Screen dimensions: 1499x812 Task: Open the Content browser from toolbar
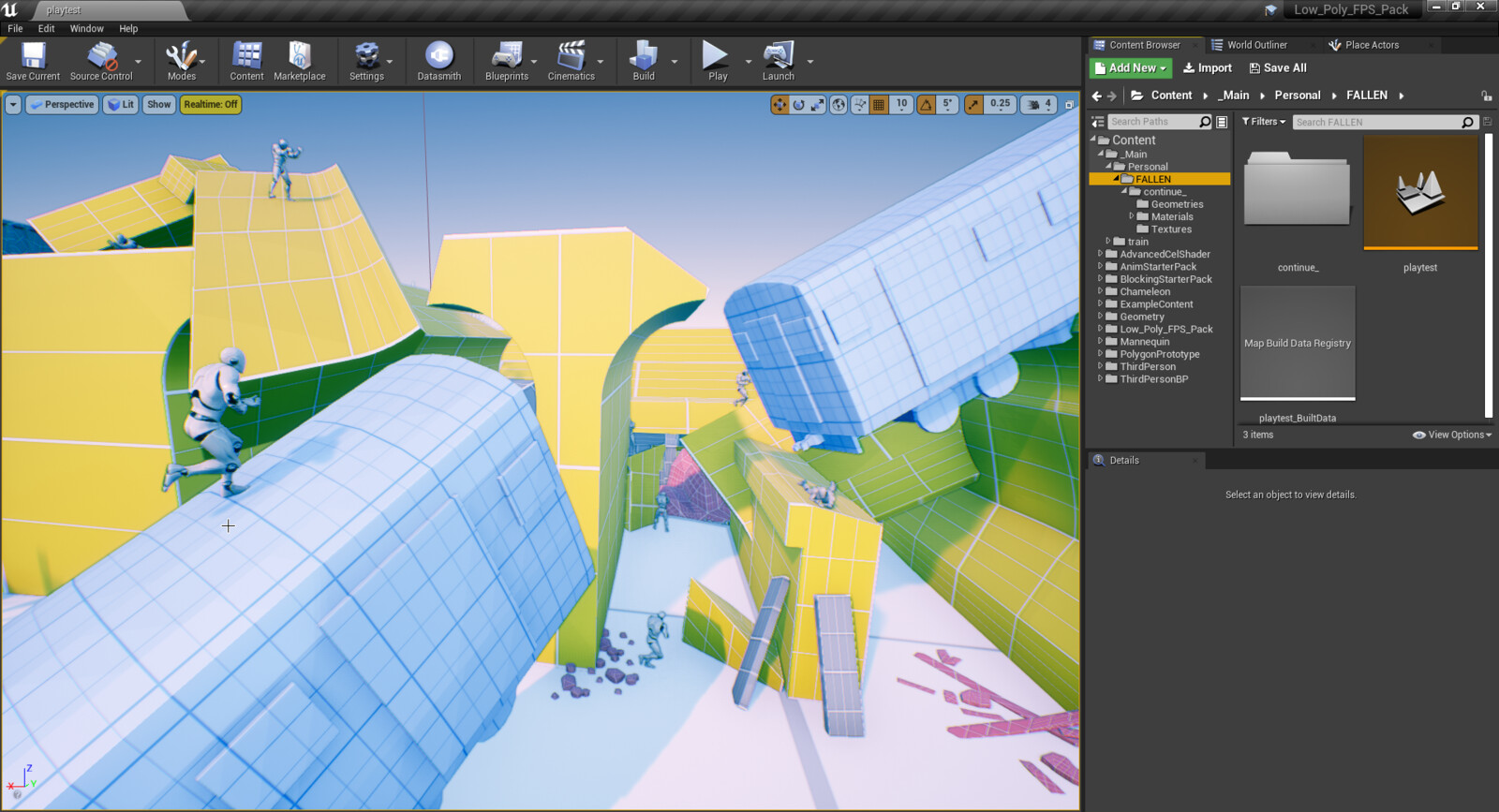(x=246, y=62)
